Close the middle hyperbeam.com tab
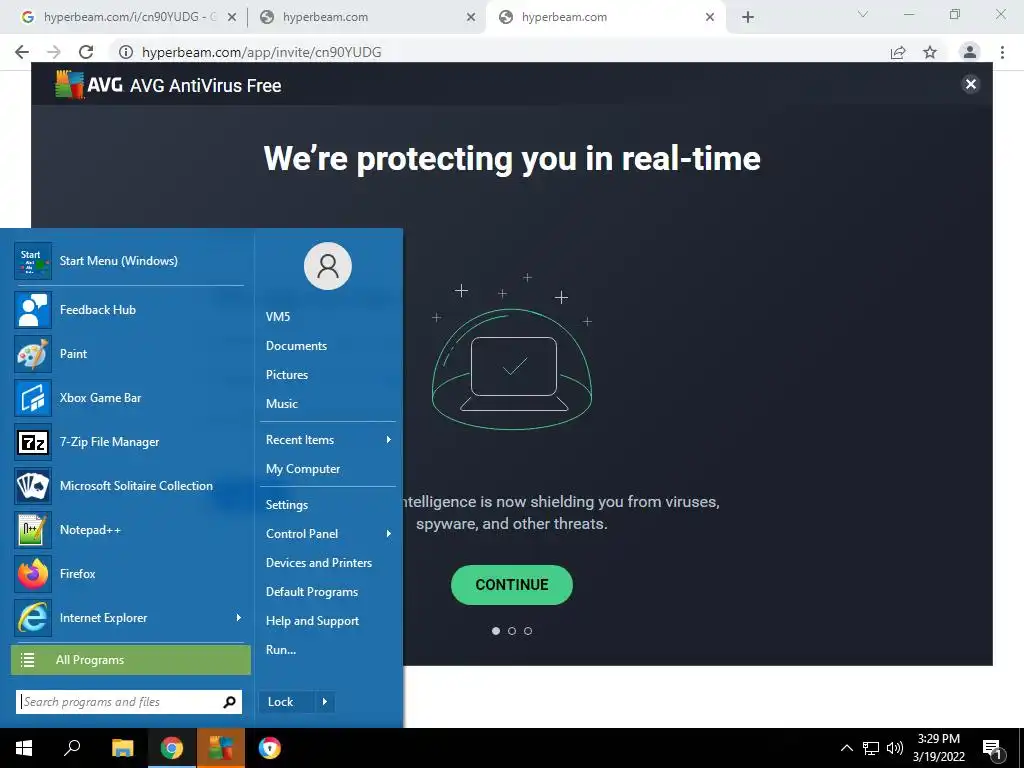1024x768 pixels. pyautogui.click(x=471, y=17)
